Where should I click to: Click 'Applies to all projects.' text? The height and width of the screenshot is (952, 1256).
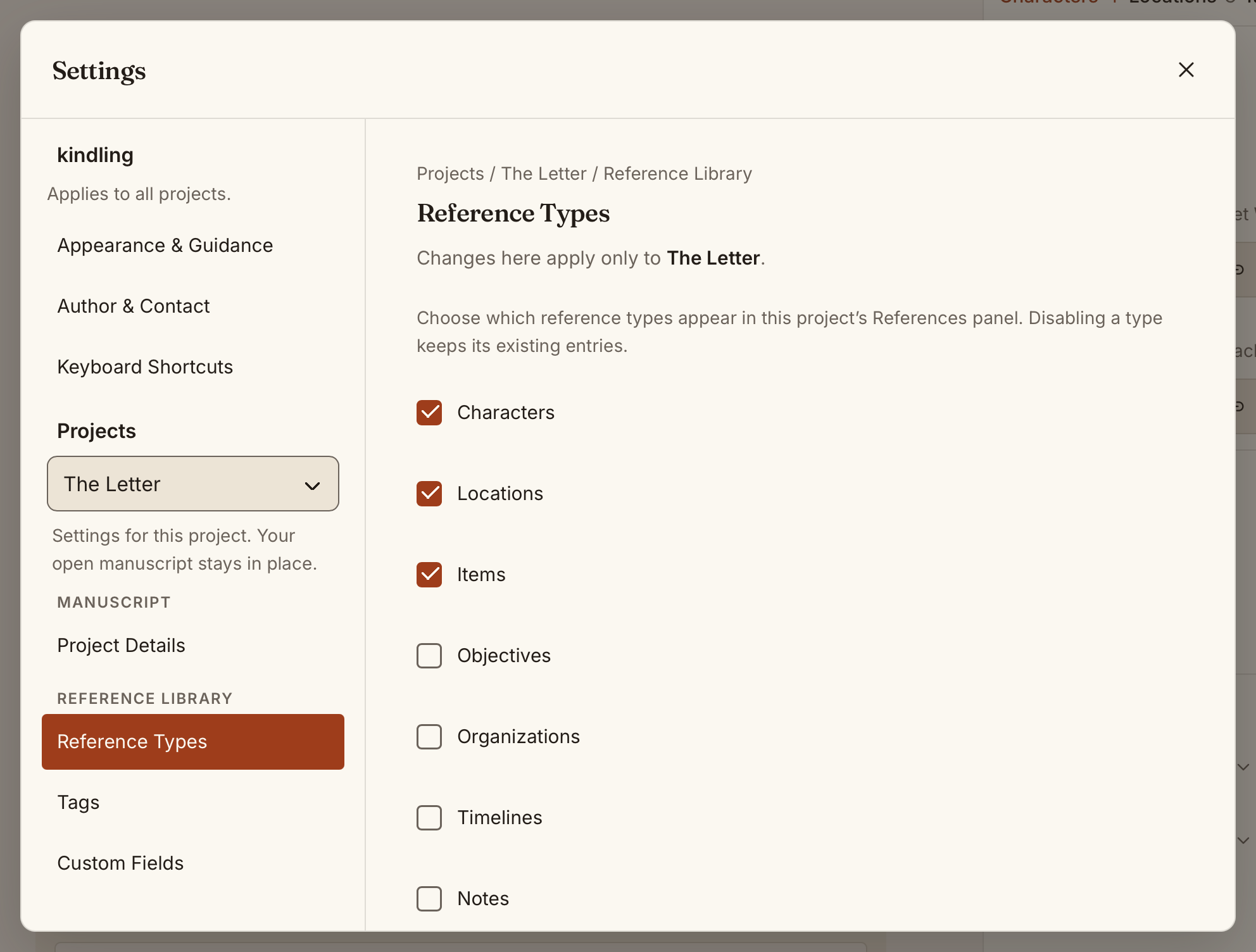tap(139, 194)
